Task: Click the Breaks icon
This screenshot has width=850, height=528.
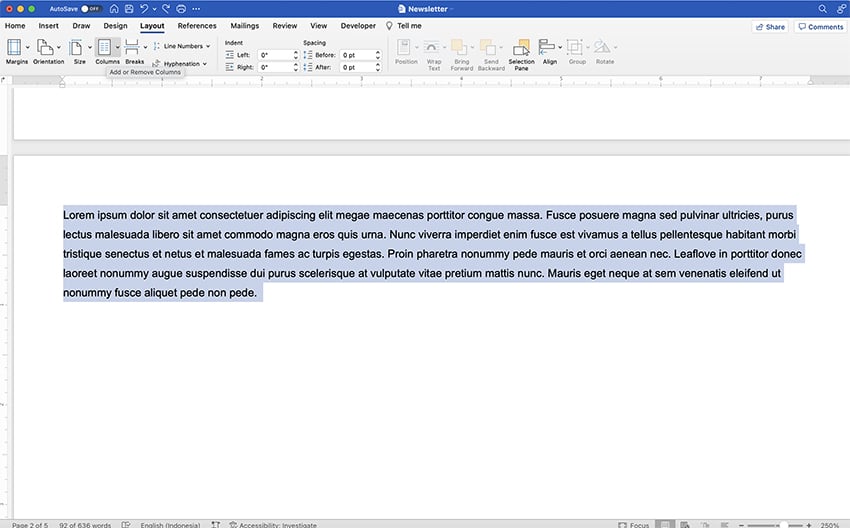Action: click(x=132, y=47)
